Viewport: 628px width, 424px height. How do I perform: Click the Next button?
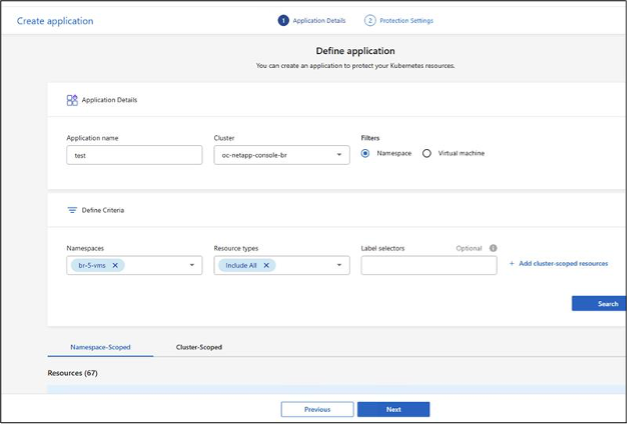(394, 410)
